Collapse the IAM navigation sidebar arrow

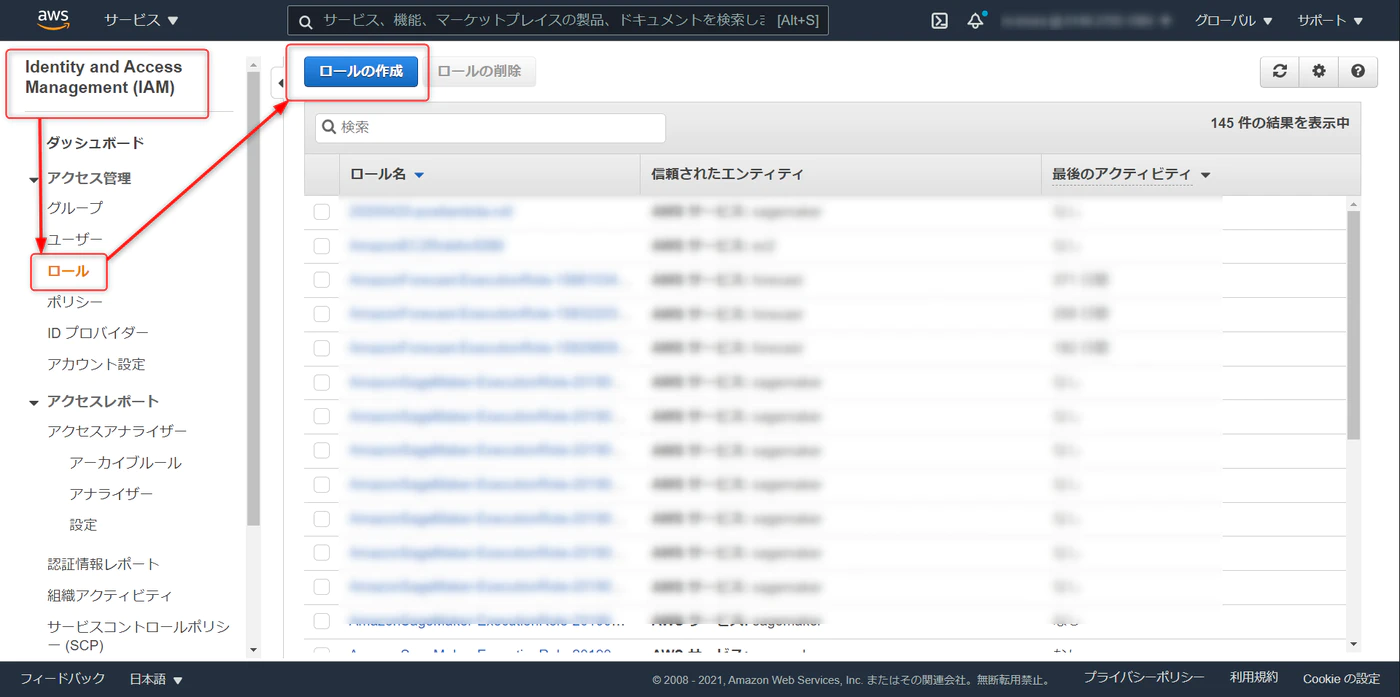279,83
